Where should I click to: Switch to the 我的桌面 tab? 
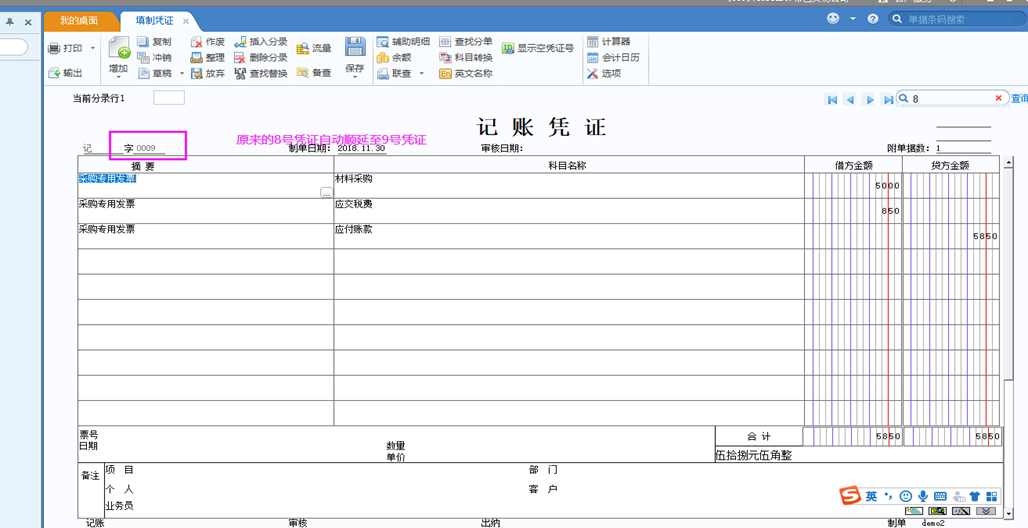tap(79, 20)
